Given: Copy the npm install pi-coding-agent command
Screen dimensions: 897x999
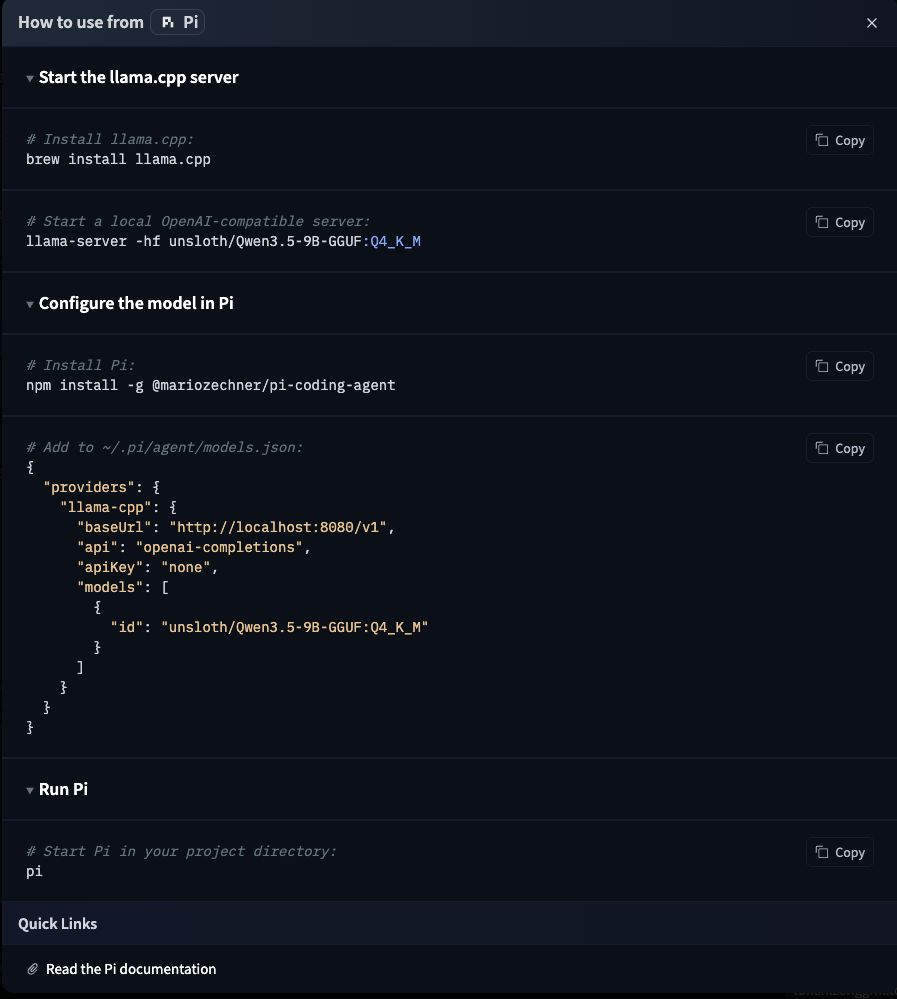Looking at the screenshot, I should point(840,366).
